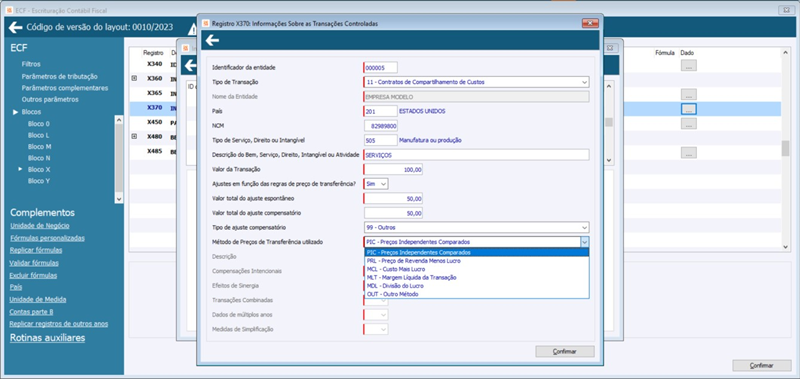Select MCL - Custo Mais Lucro option
The height and width of the screenshot is (379, 800).
click(x=477, y=269)
